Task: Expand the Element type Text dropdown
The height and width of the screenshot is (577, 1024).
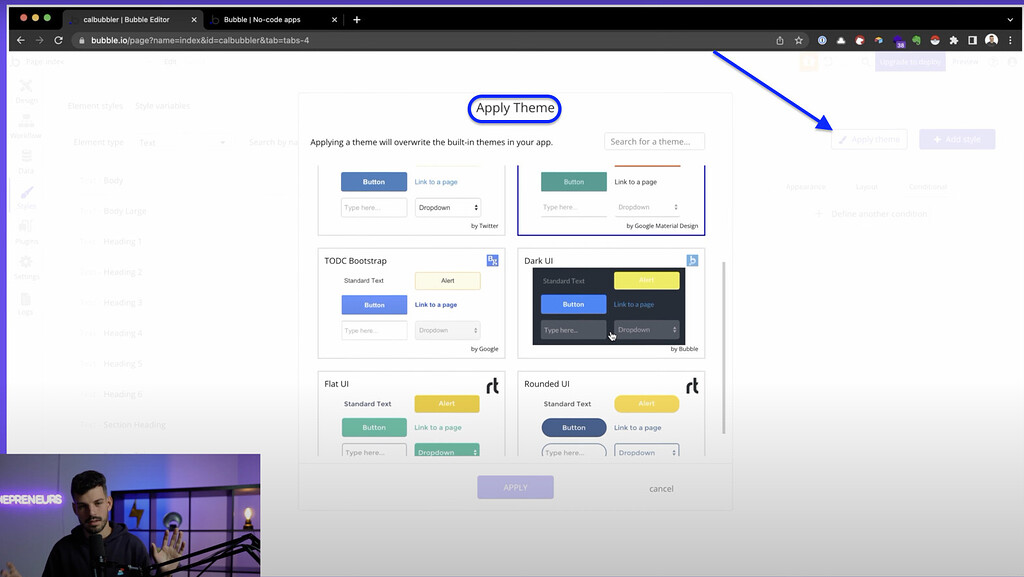Action: 185,141
